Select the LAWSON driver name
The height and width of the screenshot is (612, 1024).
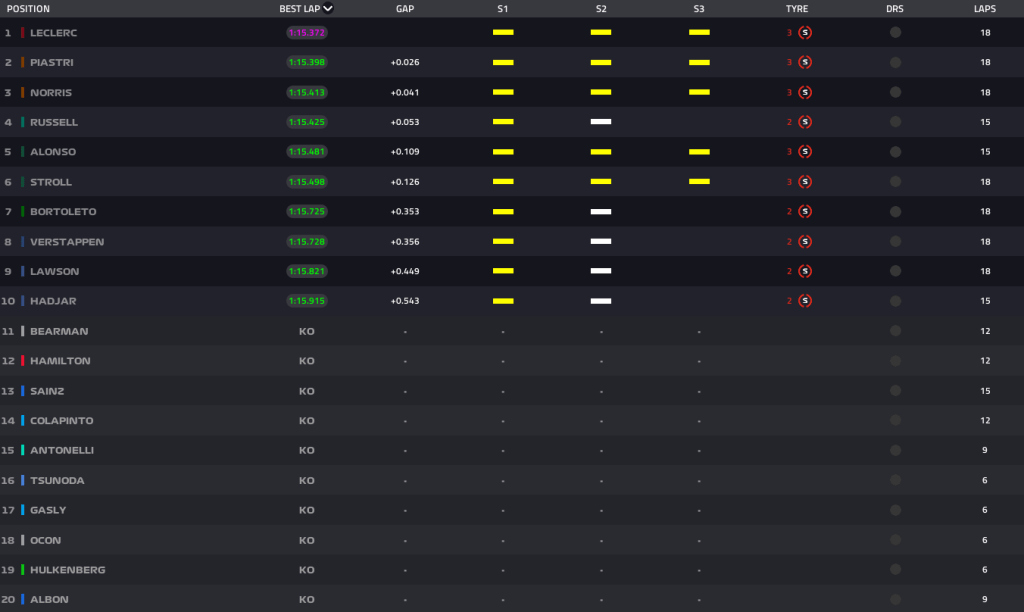(55, 271)
